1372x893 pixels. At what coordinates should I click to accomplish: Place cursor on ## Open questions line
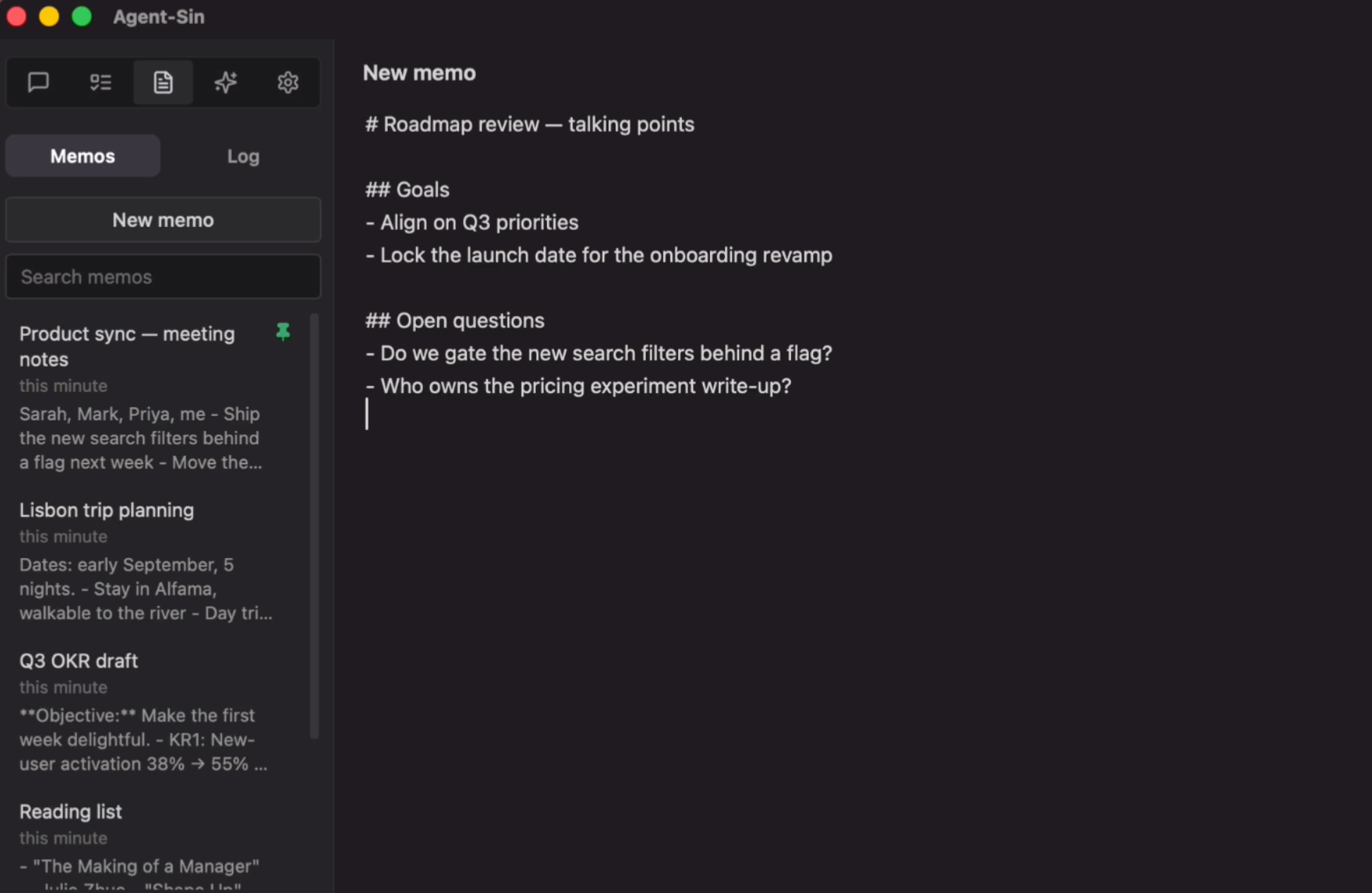[x=455, y=320]
